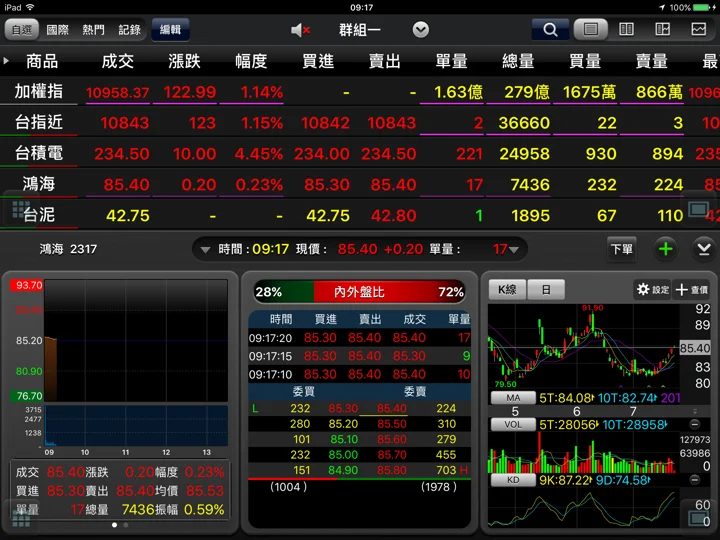Tap the 委買 bid header

click(304, 392)
